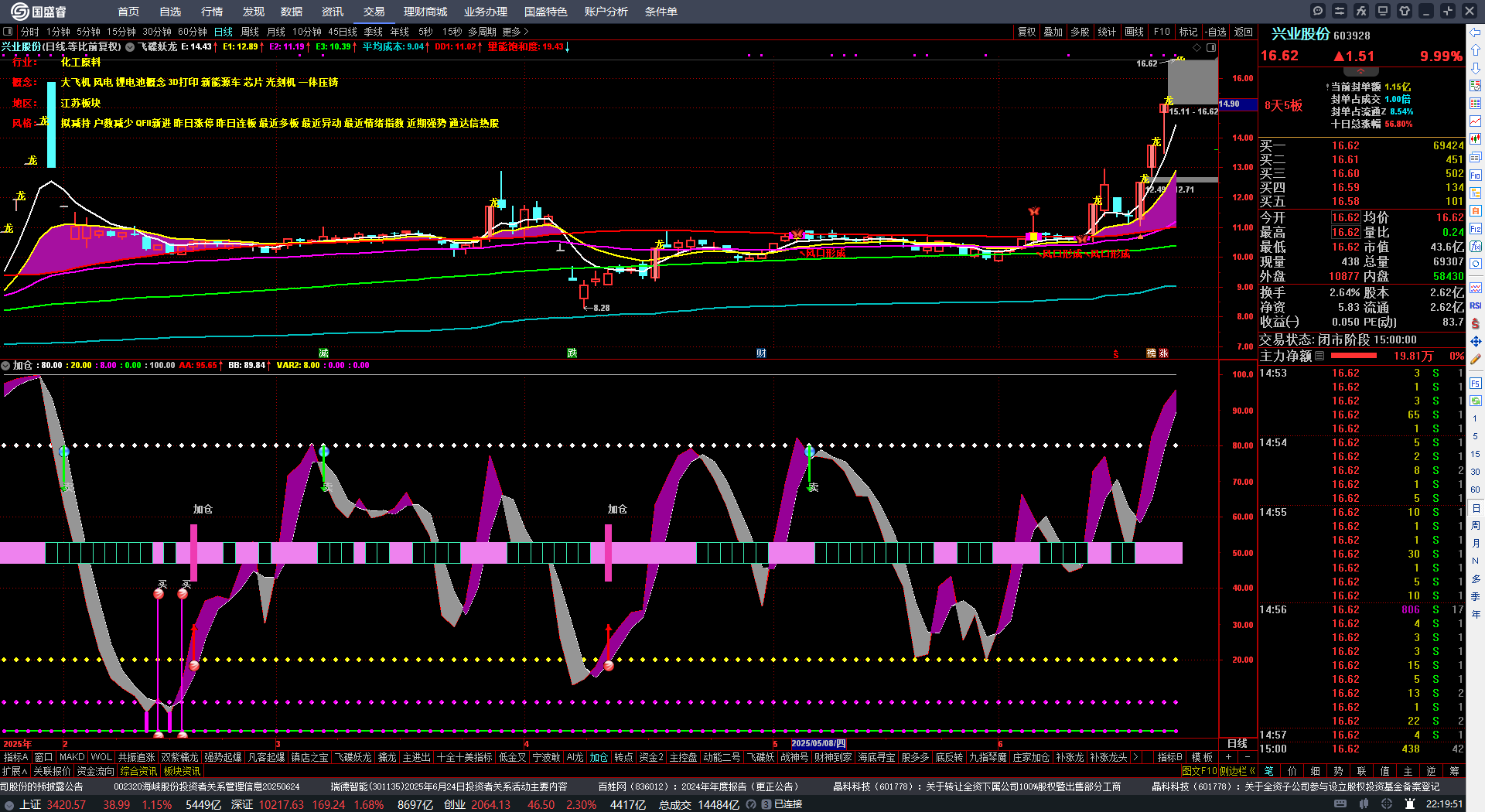Click the 上证 3420.57 index in status bar
This screenshot has height=812, width=1485.
(53, 804)
